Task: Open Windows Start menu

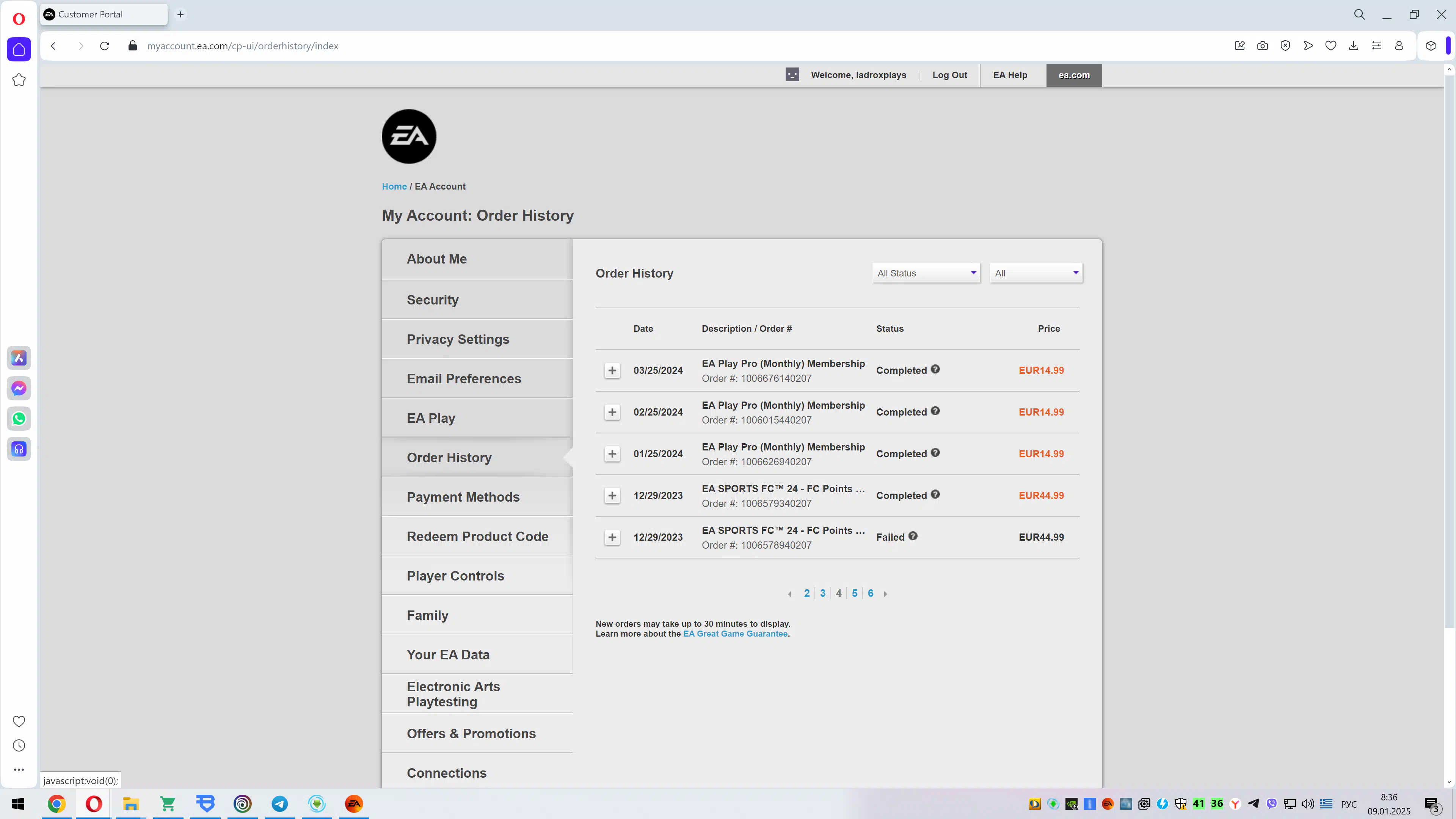Action: coord(18,804)
